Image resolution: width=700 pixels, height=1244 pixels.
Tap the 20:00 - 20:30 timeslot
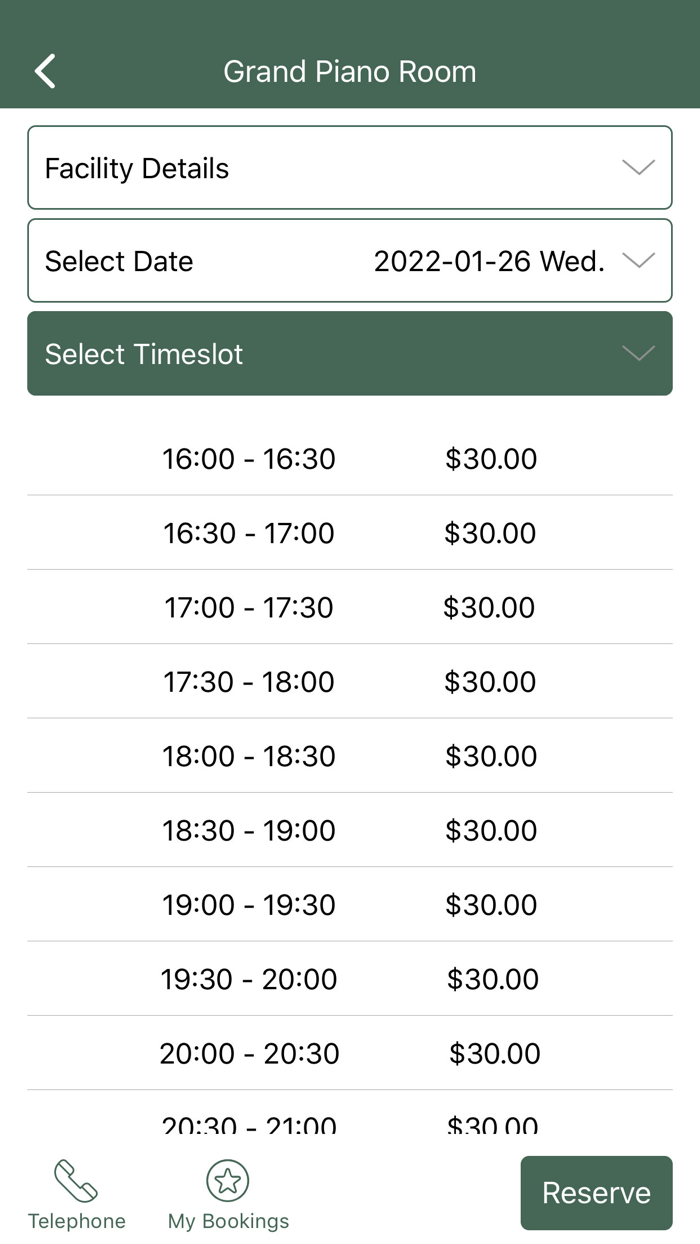coord(349,1053)
